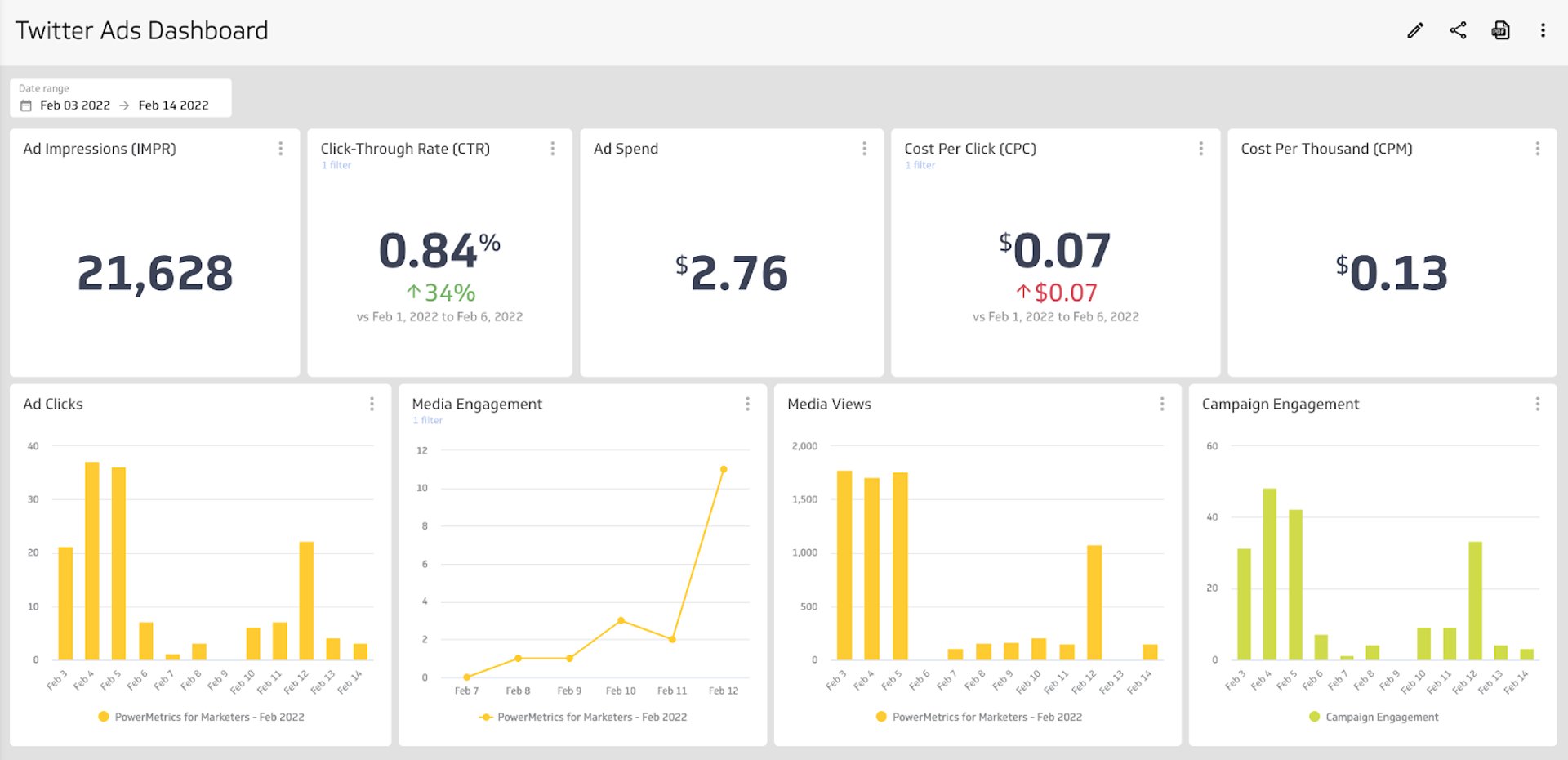Click the 1 filter link under Click-Through Rate
Viewport: 1568px width, 760px height.
tap(336, 165)
